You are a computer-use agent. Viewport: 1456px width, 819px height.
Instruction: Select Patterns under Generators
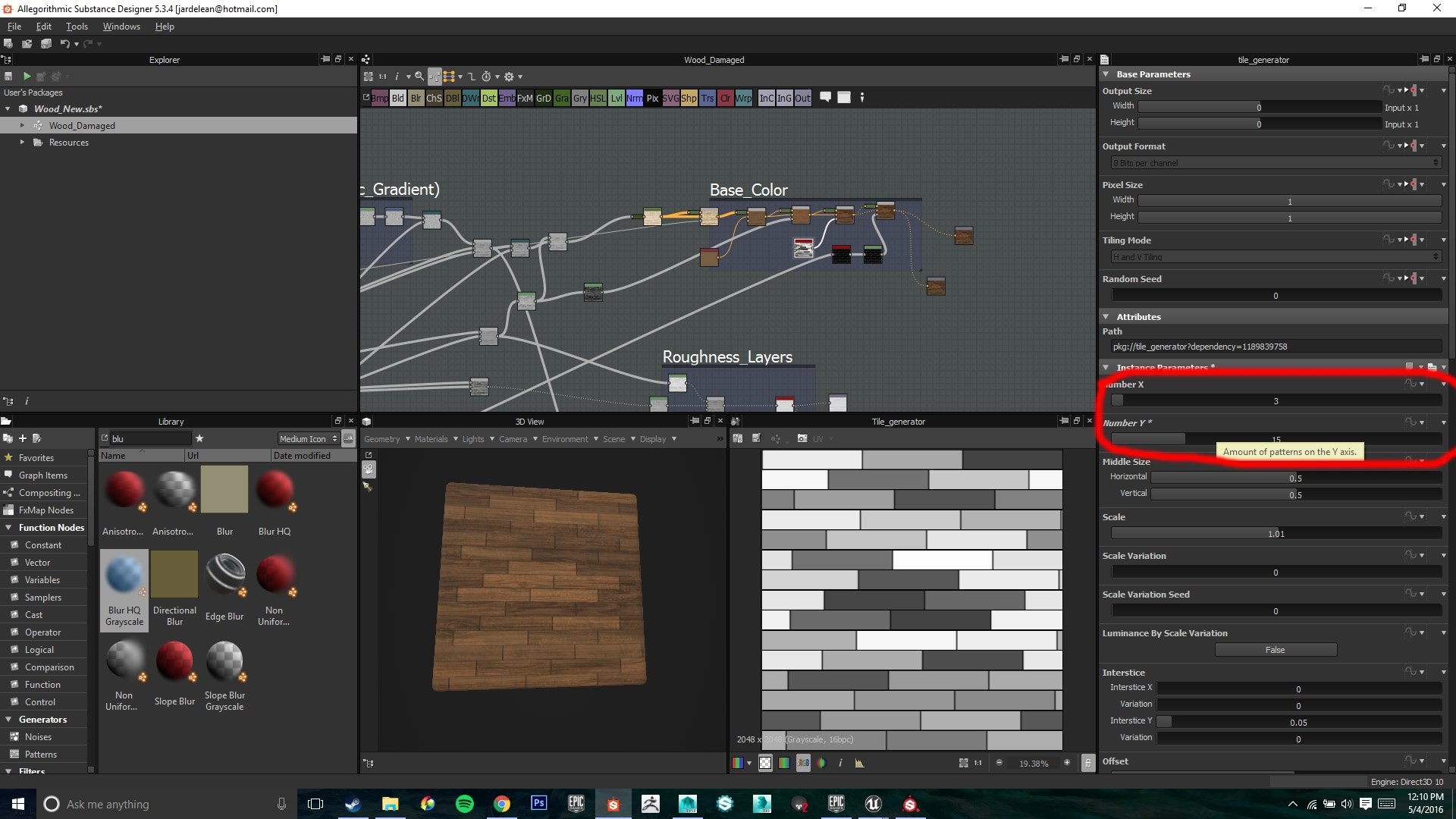pos(41,755)
